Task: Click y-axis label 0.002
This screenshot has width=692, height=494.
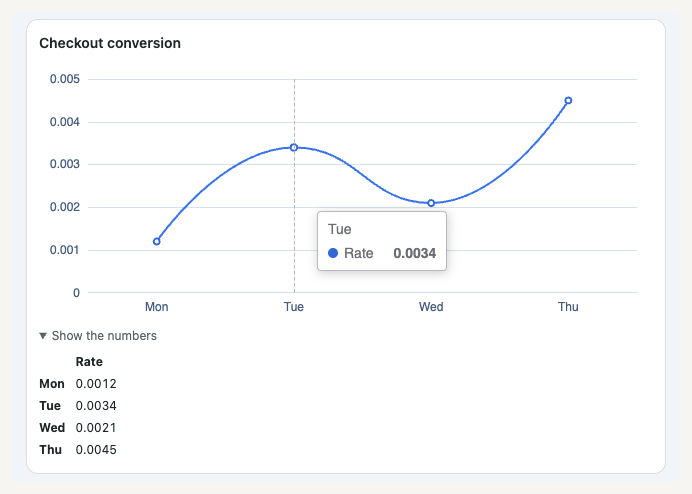Action: coord(65,207)
